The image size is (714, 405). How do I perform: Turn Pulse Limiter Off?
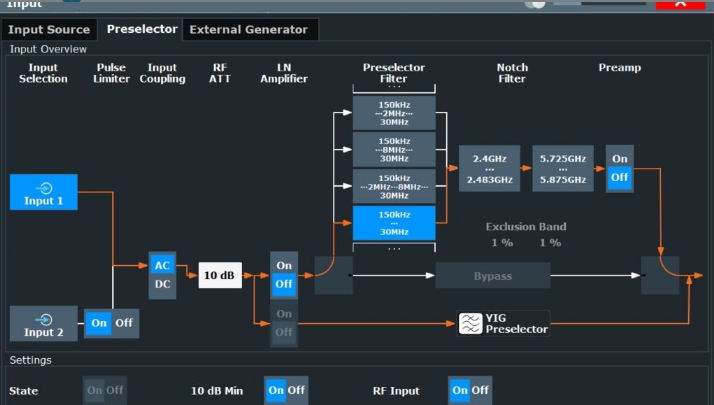tap(124, 323)
